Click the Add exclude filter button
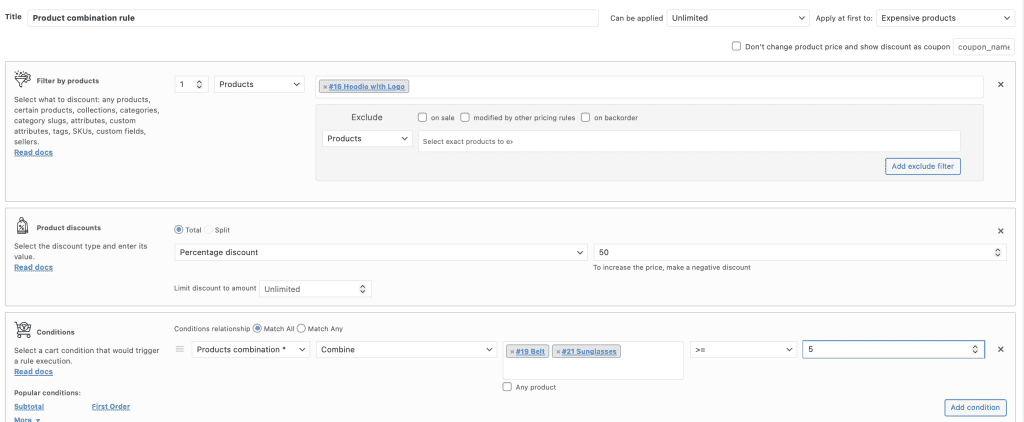1024x422 pixels. [922, 166]
